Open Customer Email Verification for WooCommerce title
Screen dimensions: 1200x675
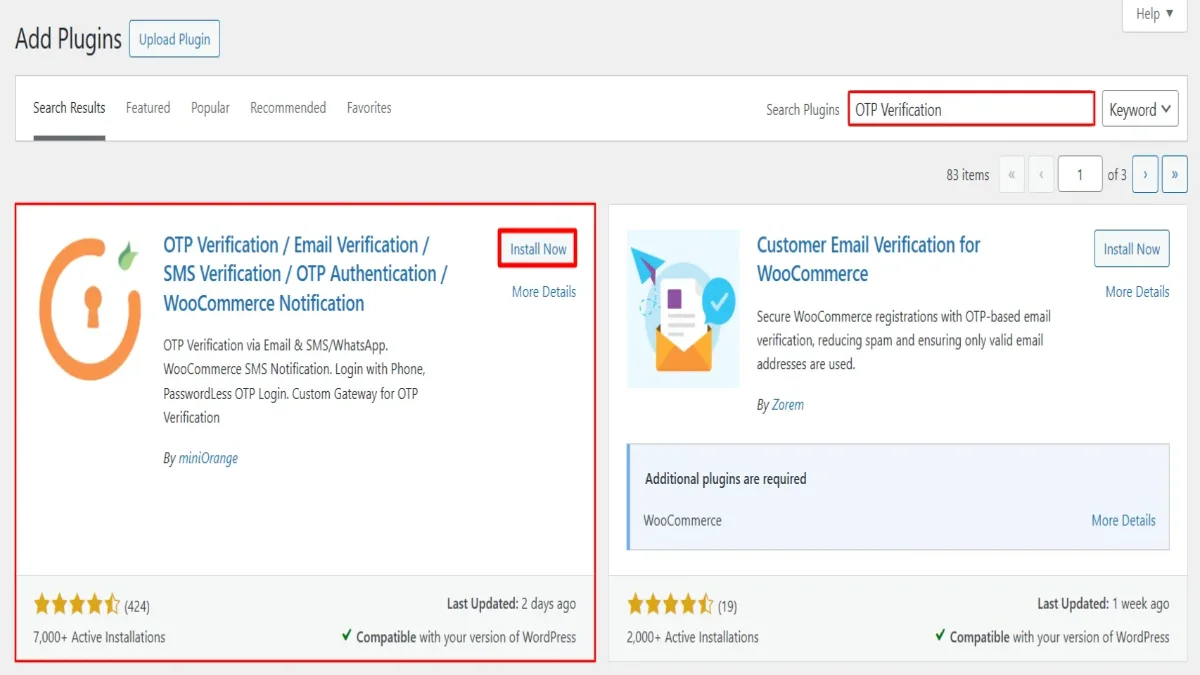click(x=868, y=259)
